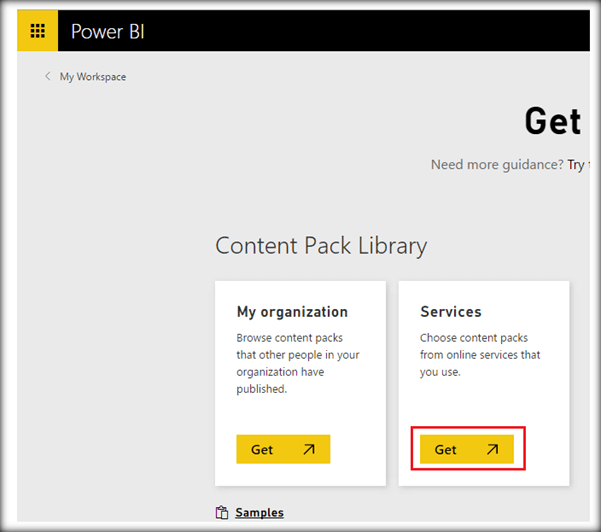Select the My organization card heading
The height and width of the screenshot is (532, 601).
(292, 312)
